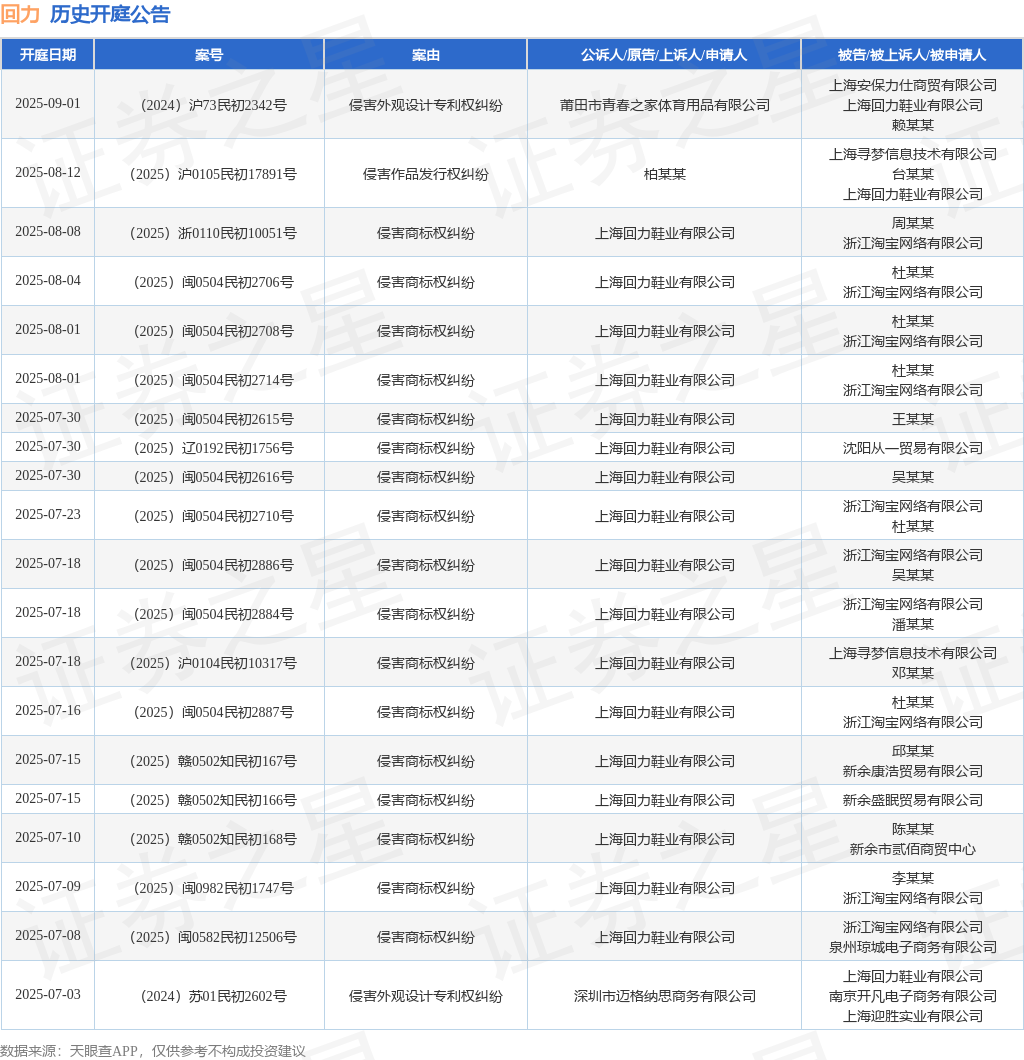Click defendant '王某某'

tap(912, 419)
